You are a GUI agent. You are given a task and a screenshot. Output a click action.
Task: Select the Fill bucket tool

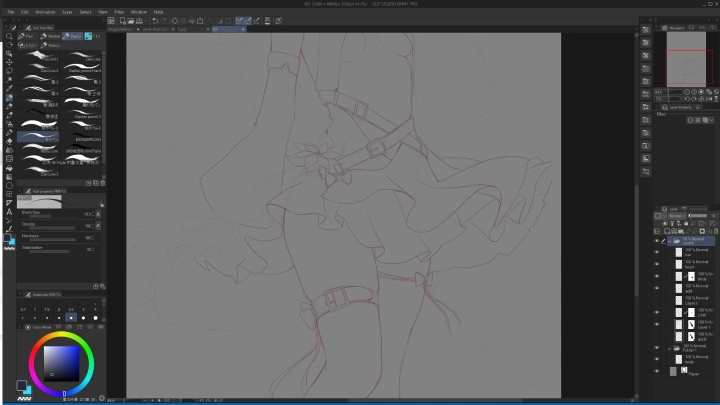click(9, 168)
